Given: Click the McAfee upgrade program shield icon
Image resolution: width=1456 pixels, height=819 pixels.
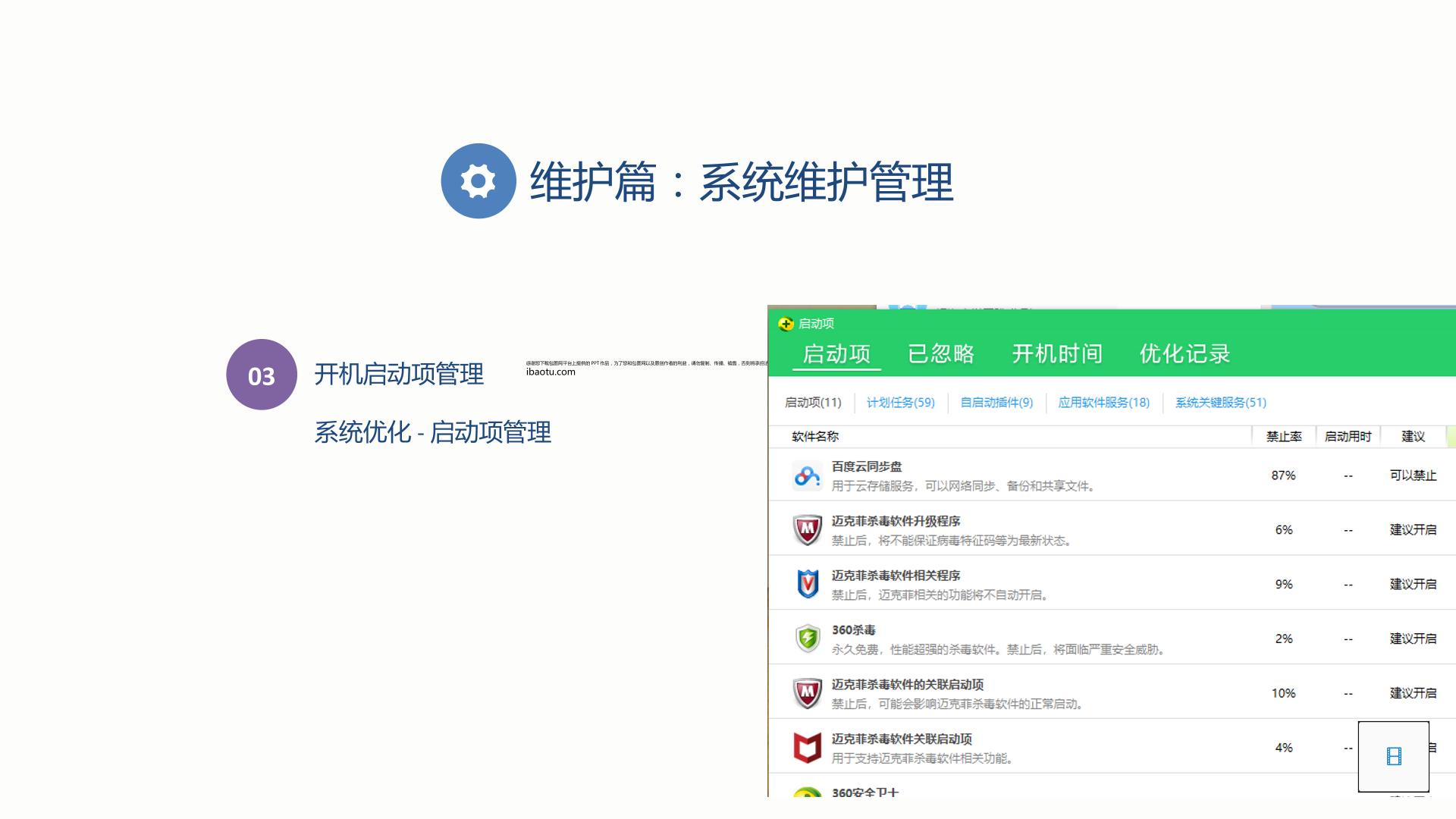Looking at the screenshot, I should (807, 530).
